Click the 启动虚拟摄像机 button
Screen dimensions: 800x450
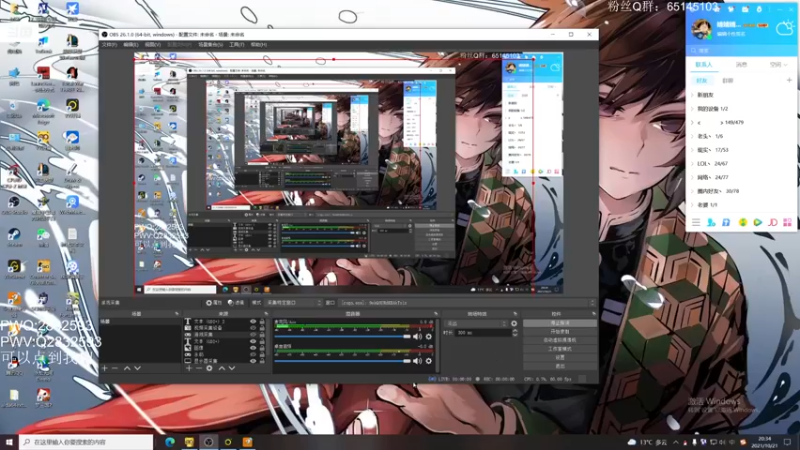click(560, 340)
